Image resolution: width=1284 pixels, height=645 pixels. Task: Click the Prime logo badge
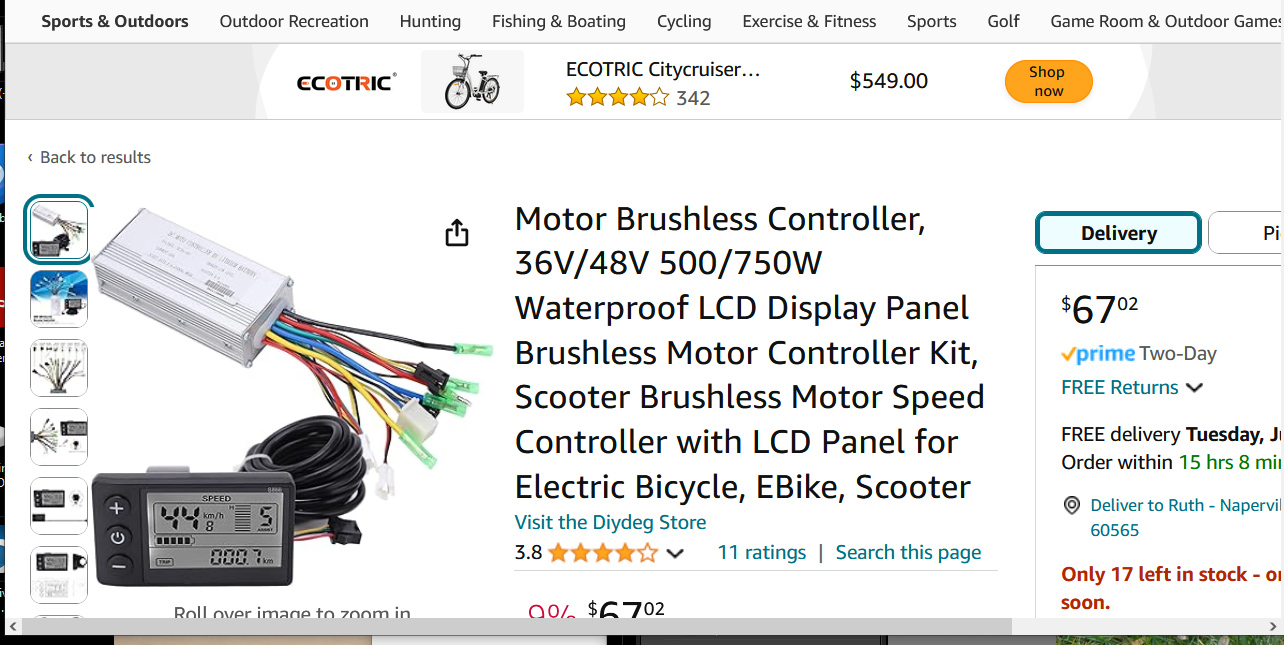[x=1098, y=354]
